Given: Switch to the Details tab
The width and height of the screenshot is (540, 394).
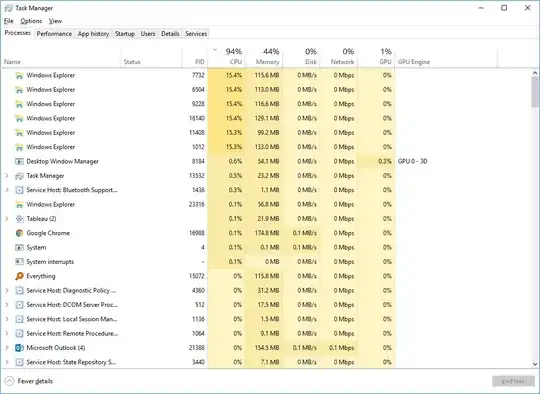Looking at the screenshot, I should click(170, 34).
